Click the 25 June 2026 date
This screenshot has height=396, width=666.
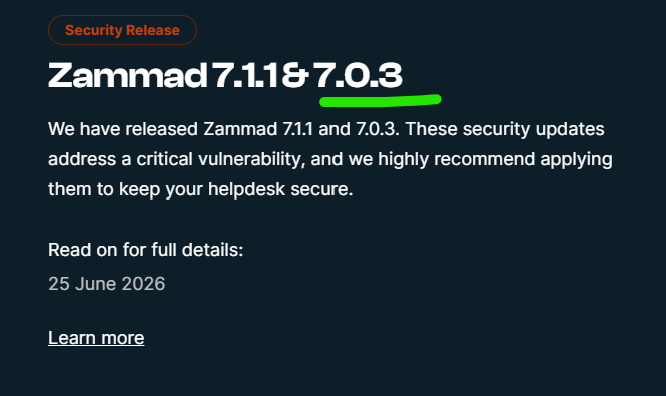(x=107, y=284)
